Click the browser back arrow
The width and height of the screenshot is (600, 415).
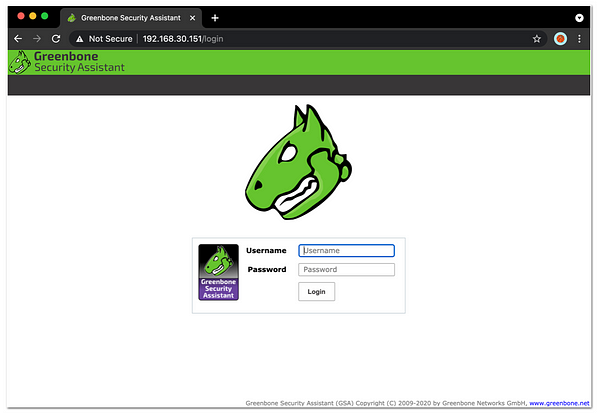(x=18, y=39)
